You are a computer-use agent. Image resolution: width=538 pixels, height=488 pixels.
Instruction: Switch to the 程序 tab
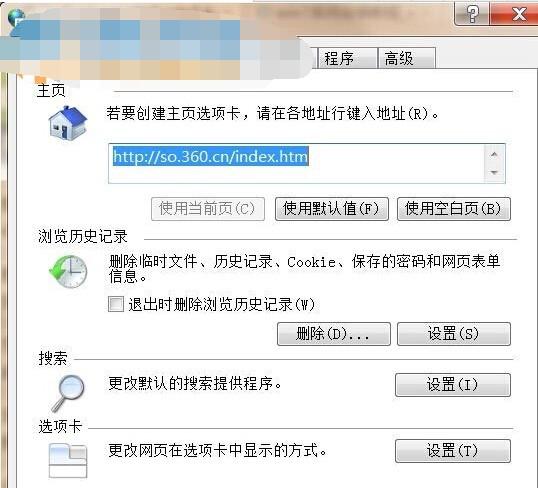(x=347, y=58)
